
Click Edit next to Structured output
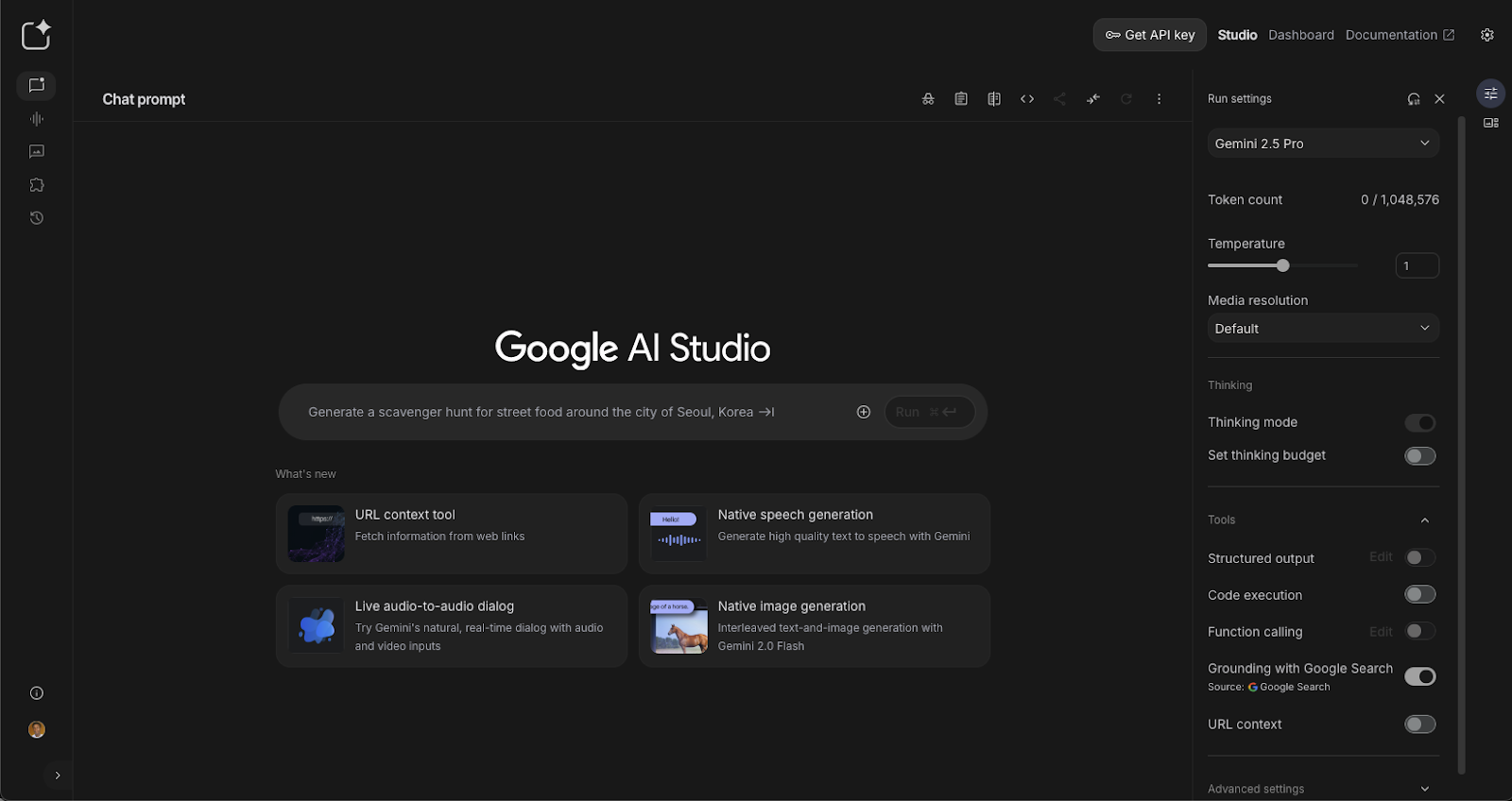pyautogui.click(x=1381, y=557)
